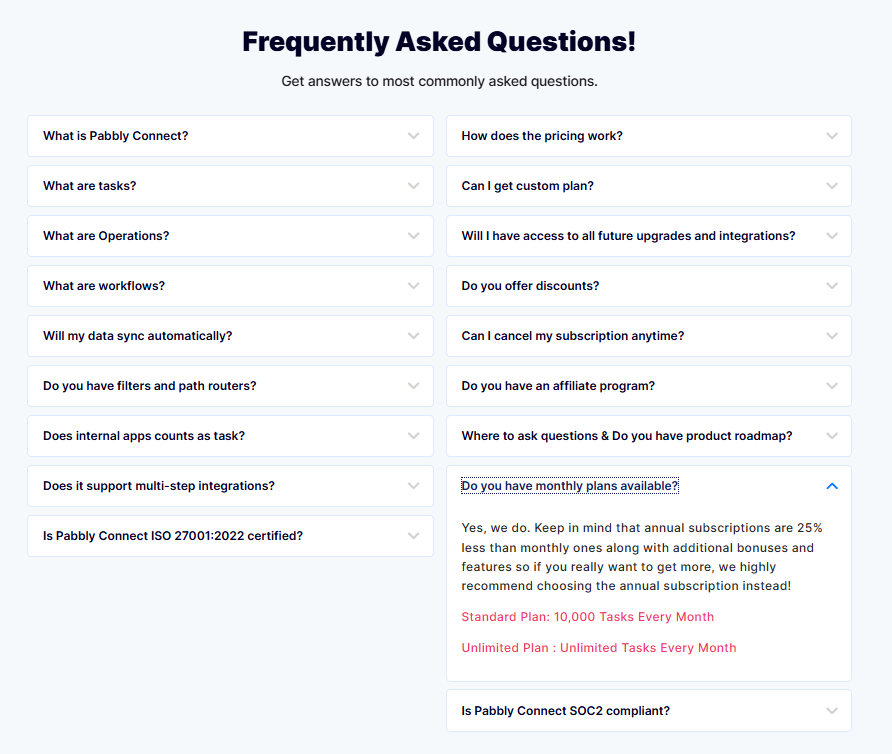This screenshot has width=892, height=754.
Task: Click chevron next to 'What are Operations?'
Action: 413,236
